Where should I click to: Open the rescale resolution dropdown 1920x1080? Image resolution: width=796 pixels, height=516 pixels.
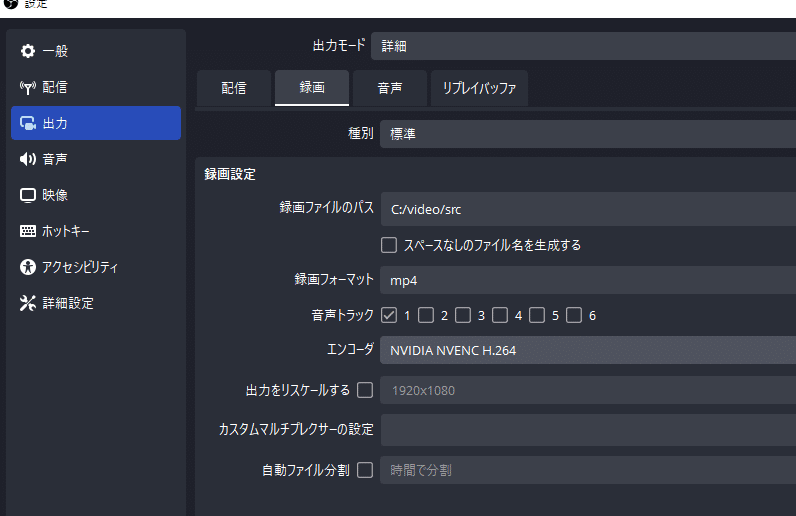tap(588, 391)
